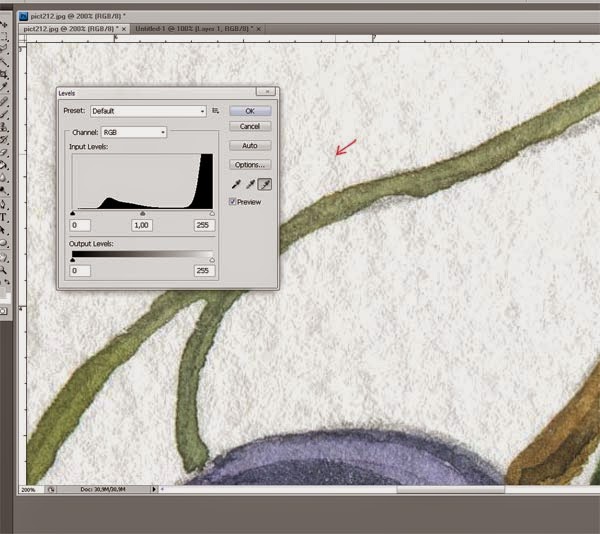Click the output highlight field showing 255
Screen dimensions: 600x534
coord(204,271)
